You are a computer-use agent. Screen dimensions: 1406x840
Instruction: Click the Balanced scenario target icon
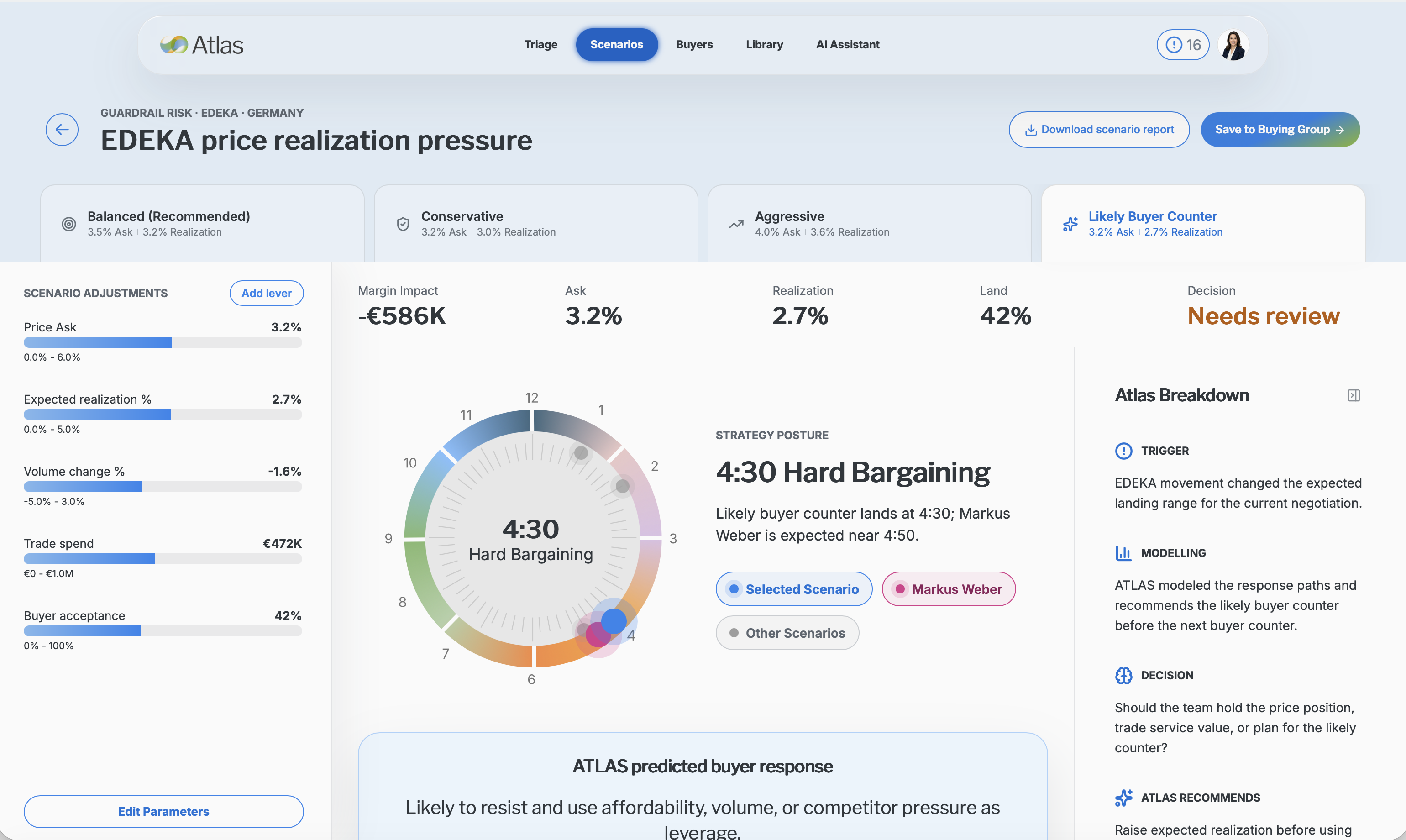pyautogui.click(x=68, y=224)
